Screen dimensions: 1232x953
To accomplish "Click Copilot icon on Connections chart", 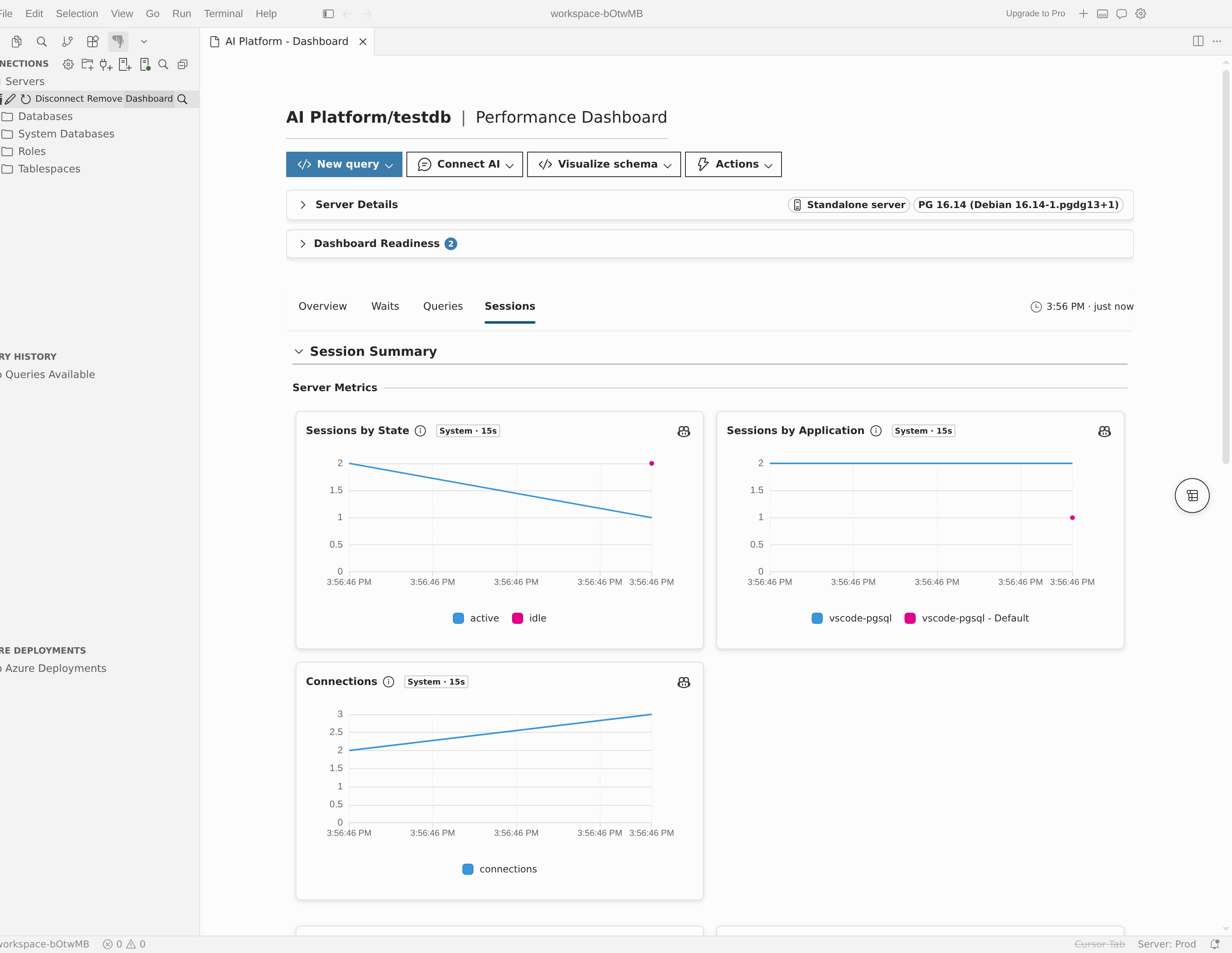I will (684, 682).
